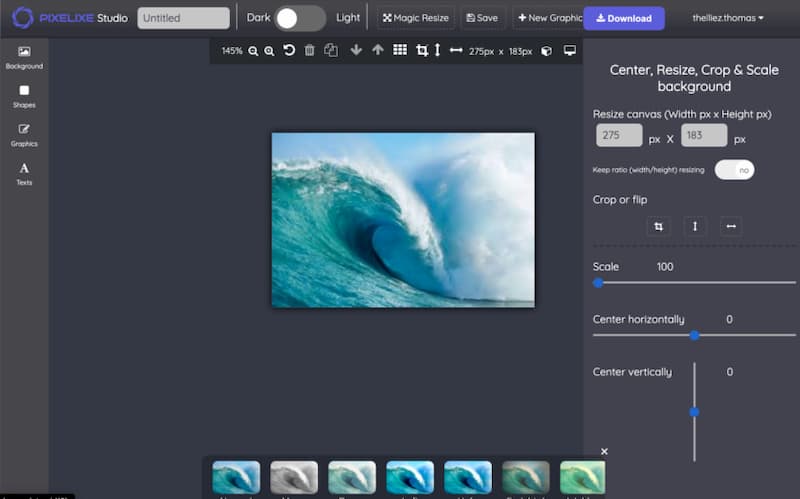800x499 pixels.
Task: Select the crop tool in top toolbar
Action: [421, 50]
